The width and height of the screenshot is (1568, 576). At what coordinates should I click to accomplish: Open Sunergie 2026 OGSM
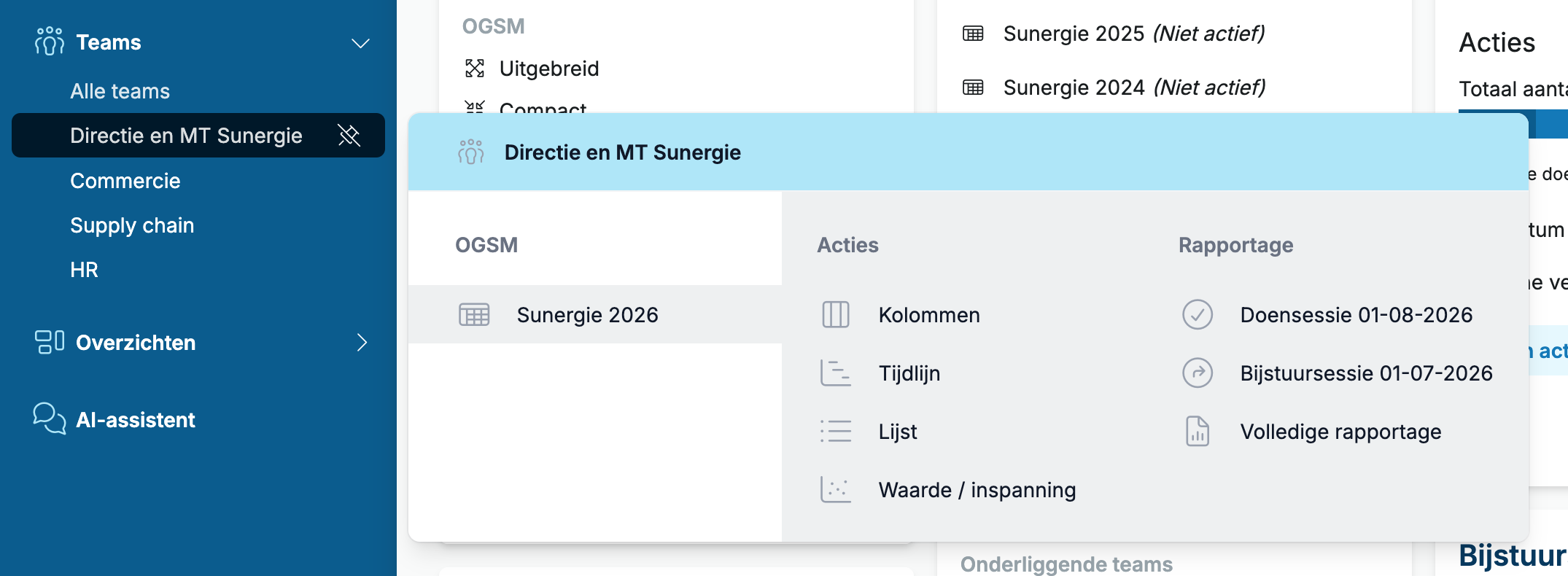(587, 315)
